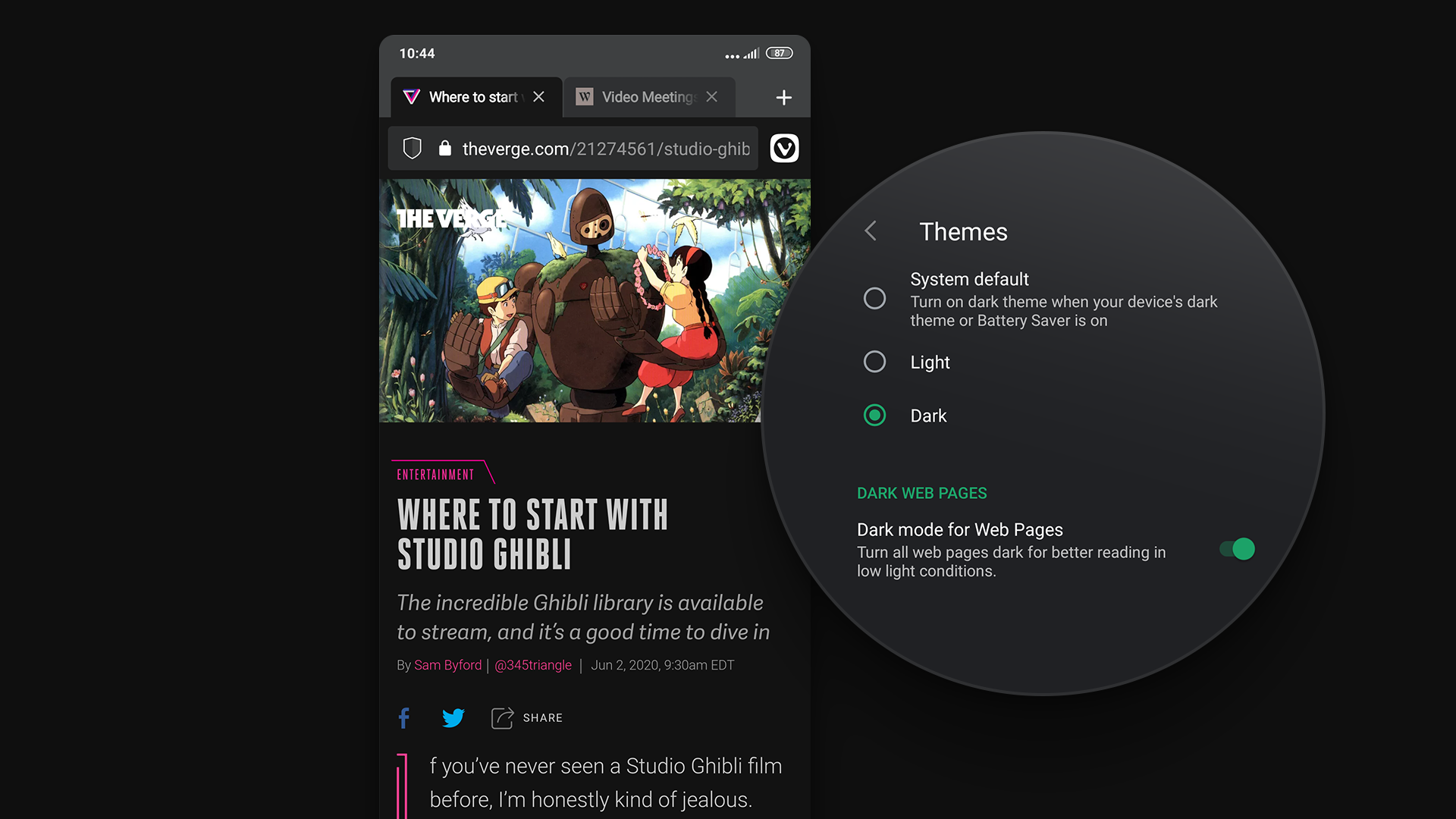The image size is (1456, 819).
Task: Close the Where to start tab
Action: (x=539, y=97)
